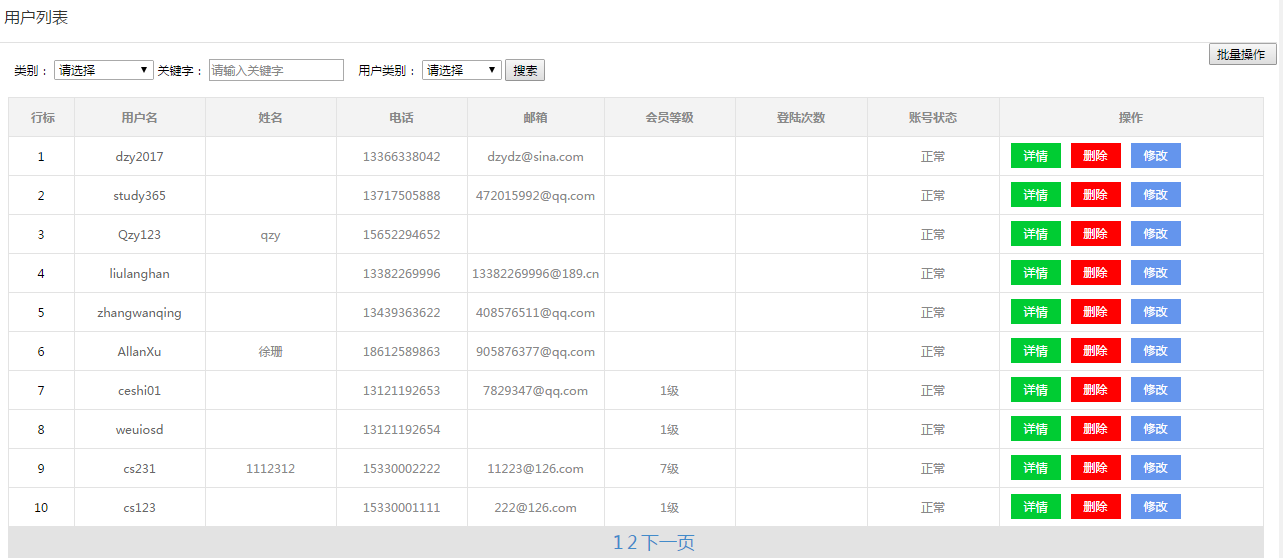Viewport: 1283px width, 558px height.
Task: Click the 邮箱 column header
Action: (535, 118)
